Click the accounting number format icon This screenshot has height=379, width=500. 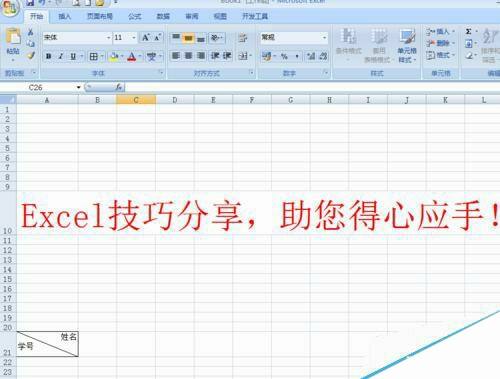tap(266, 56)
